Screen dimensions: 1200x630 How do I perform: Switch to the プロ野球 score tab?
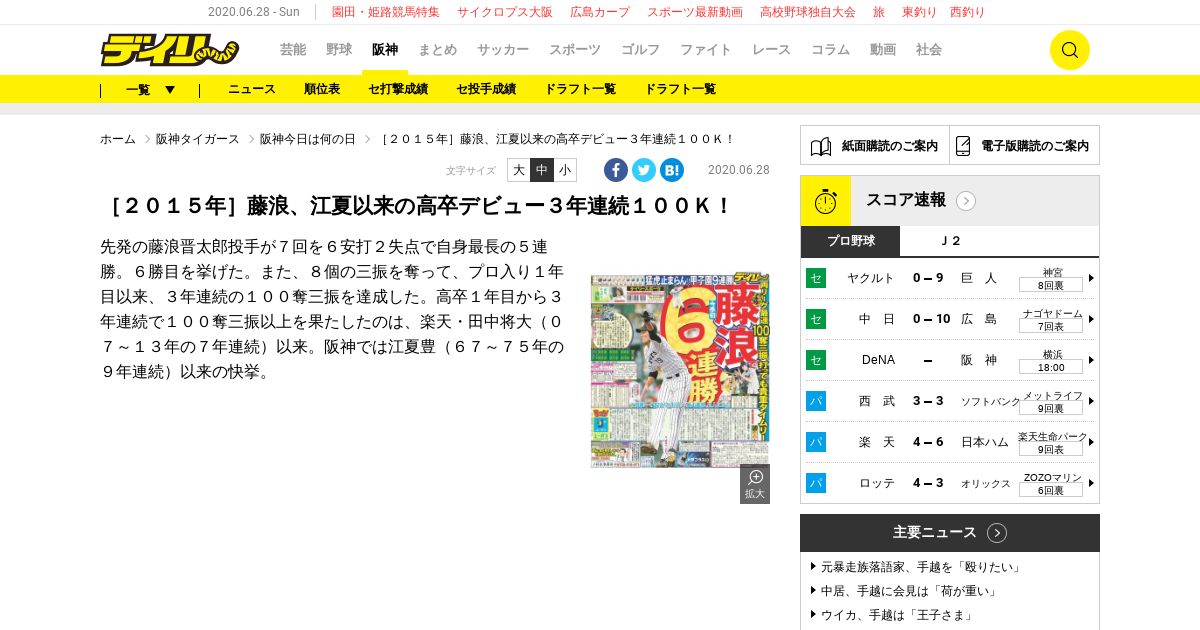tap(850, 241)
